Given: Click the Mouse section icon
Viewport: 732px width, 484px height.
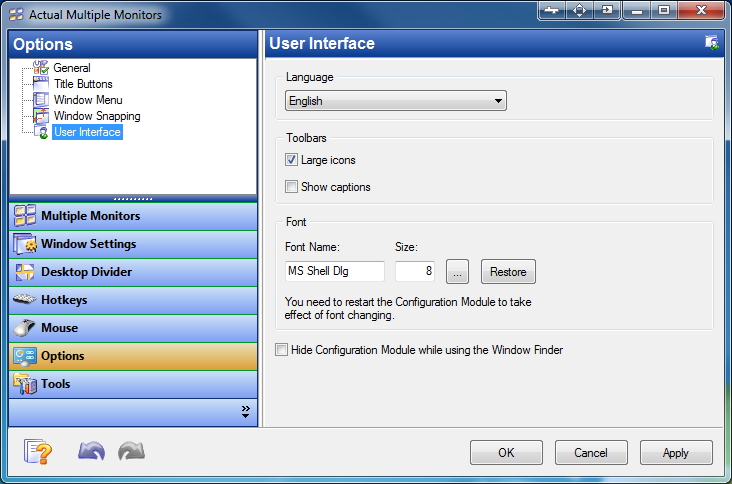Looking at the screenshot, I should tap(24, 328).
